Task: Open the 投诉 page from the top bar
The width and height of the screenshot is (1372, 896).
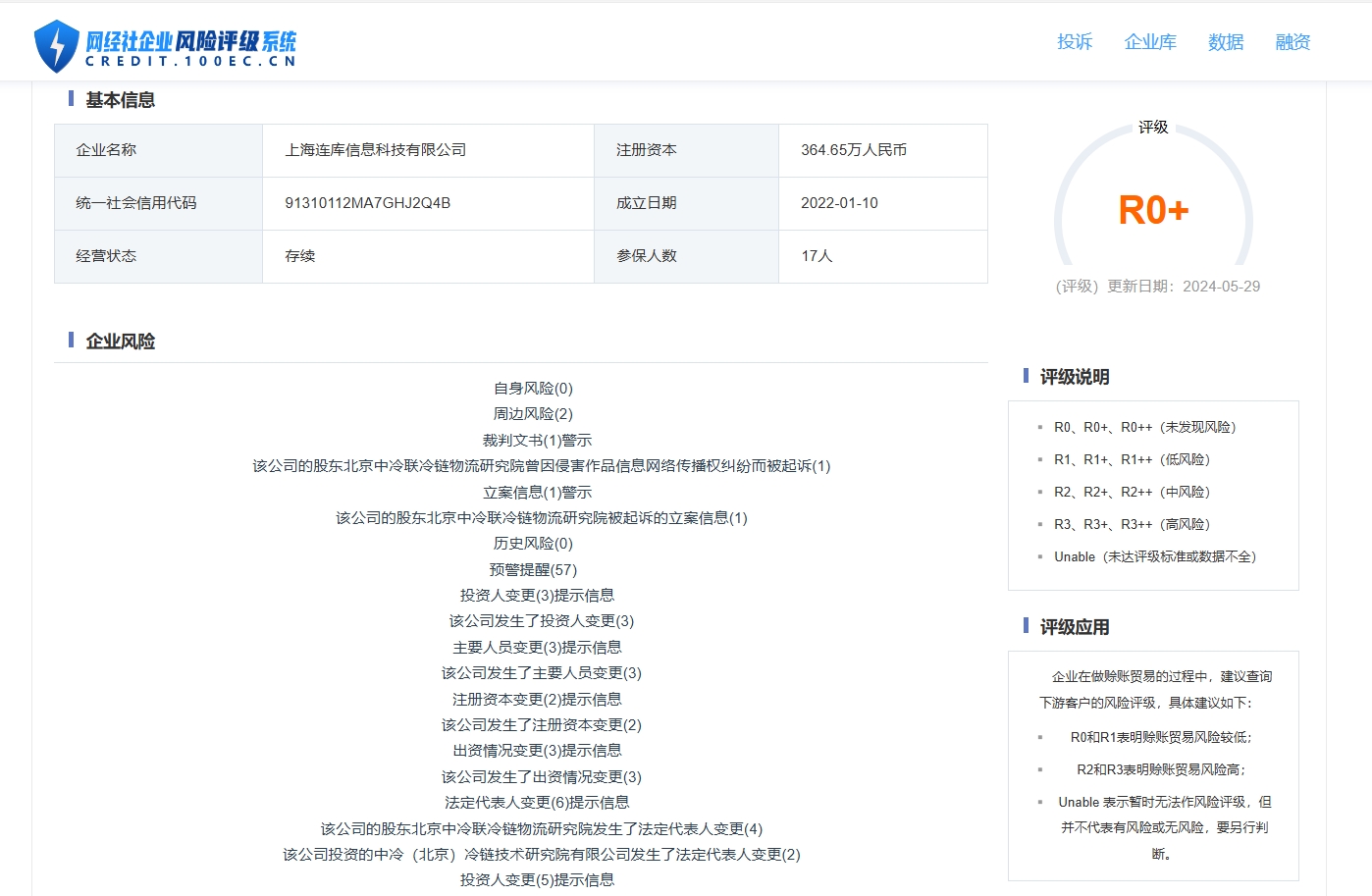Action: [1075, 42]
